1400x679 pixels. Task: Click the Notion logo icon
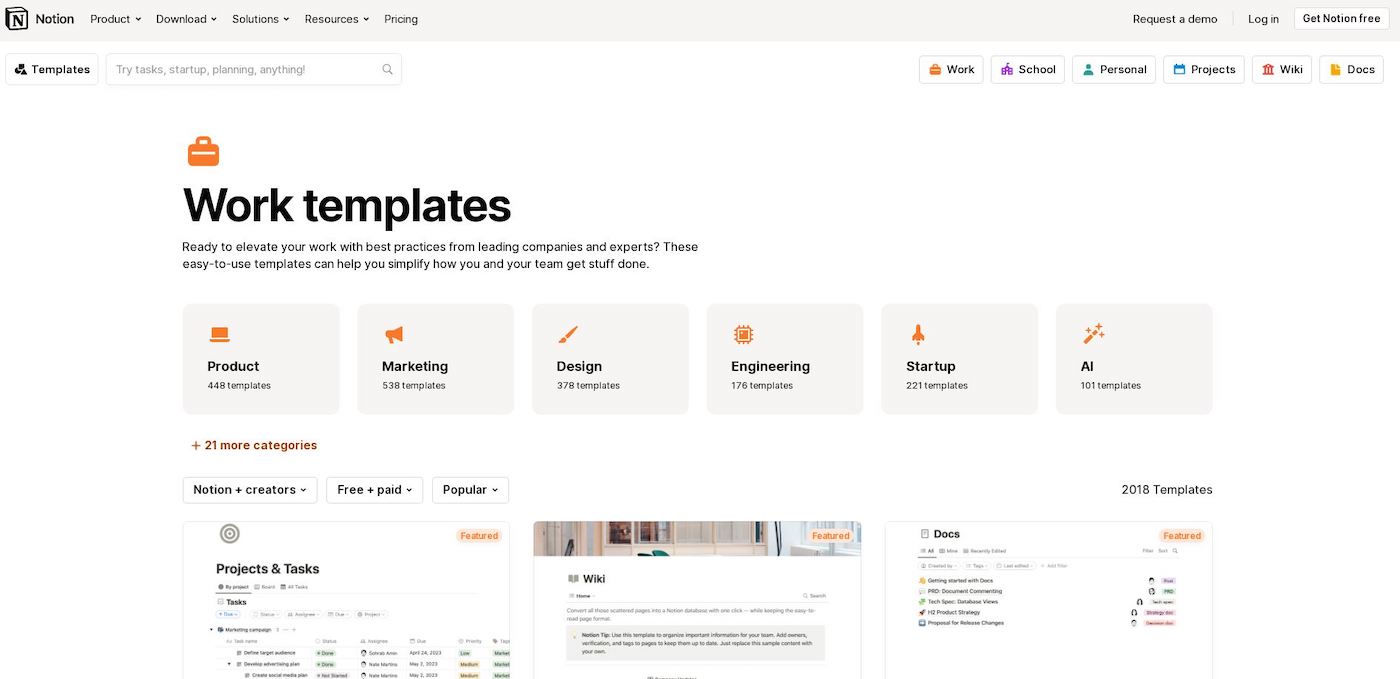[15, 18]
